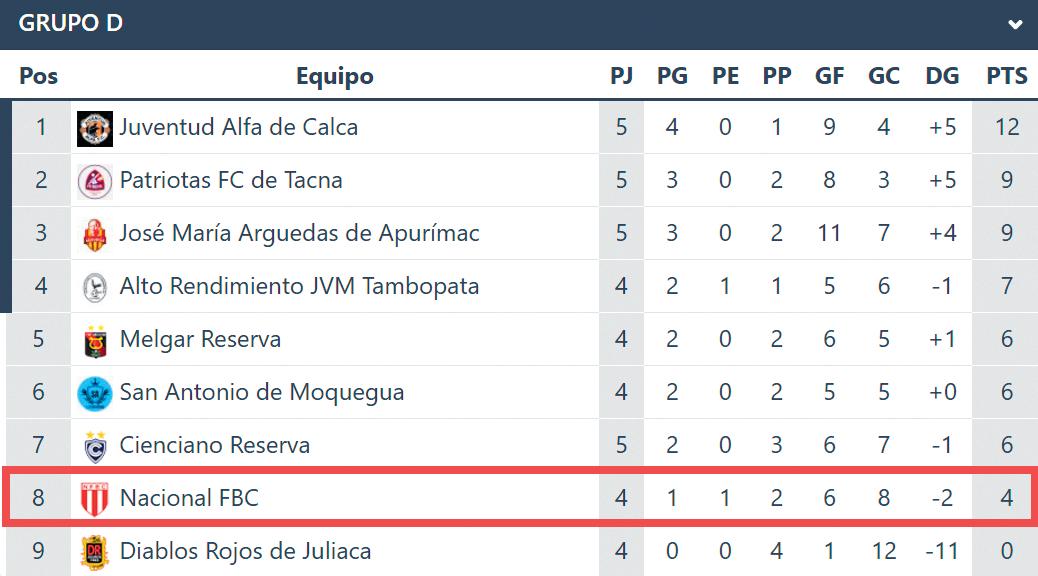Open the Melgar Reserva team name
The width and height of the screenshot is (1038, 576).
point(201,339)
